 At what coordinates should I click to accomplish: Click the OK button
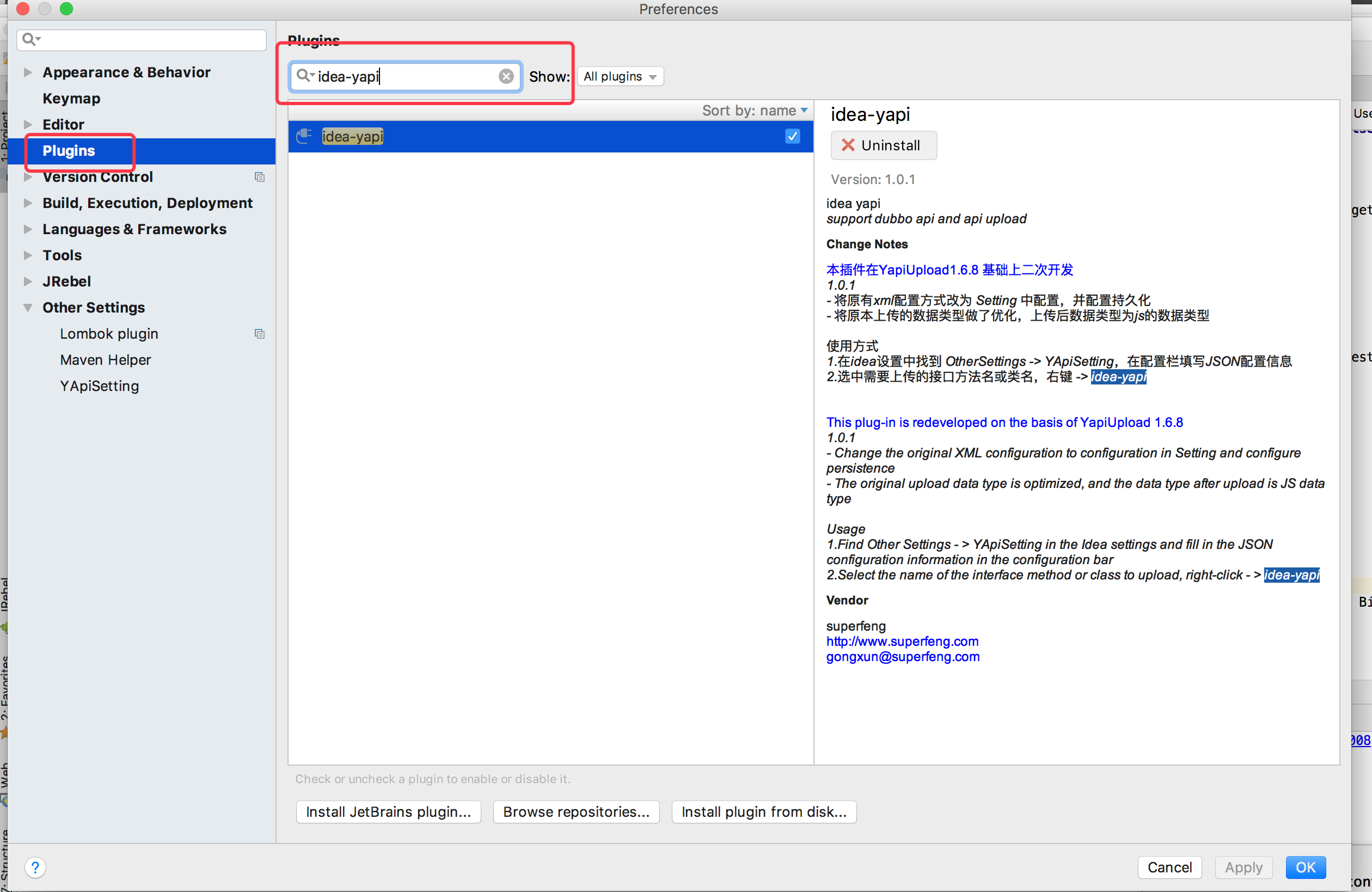click(1305, 866)
